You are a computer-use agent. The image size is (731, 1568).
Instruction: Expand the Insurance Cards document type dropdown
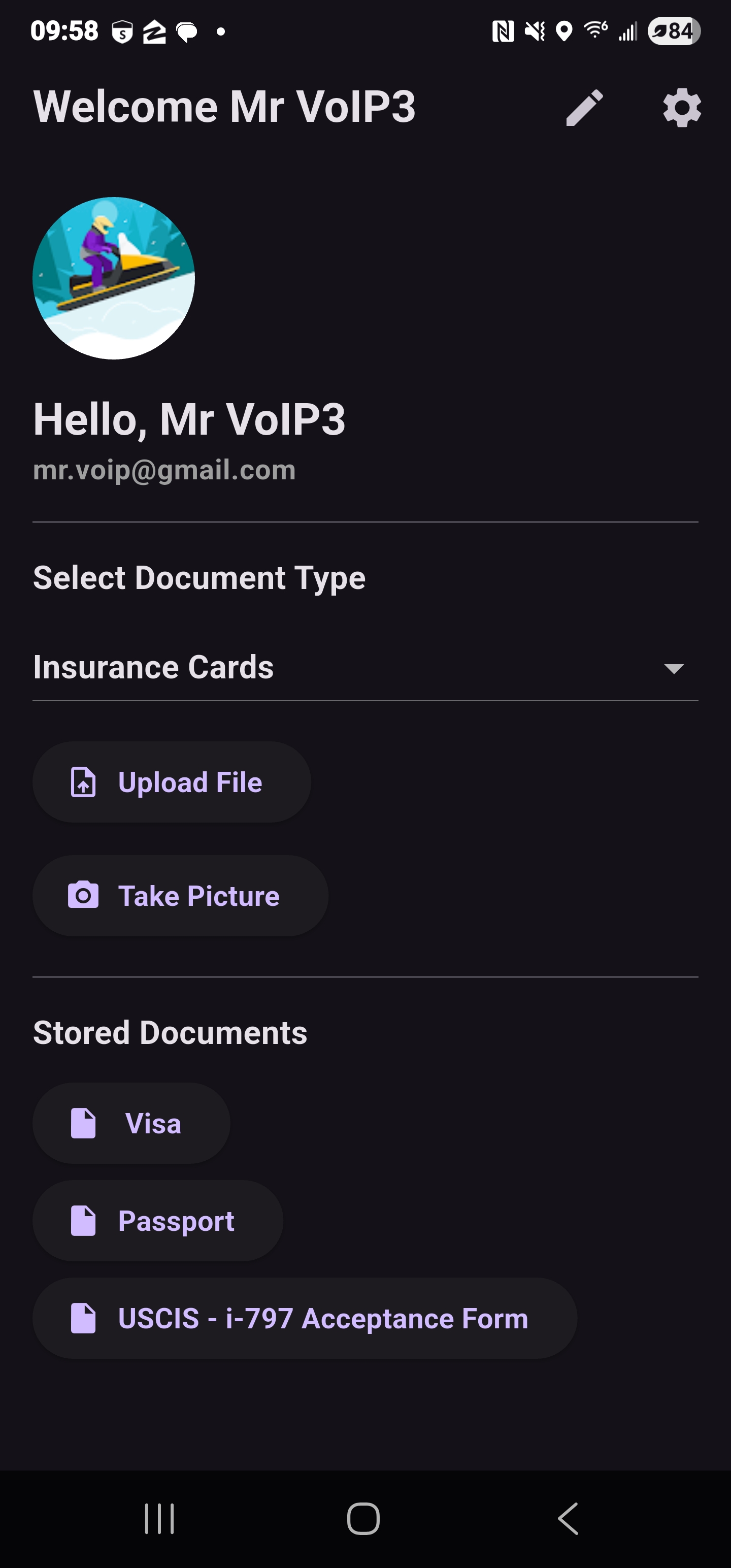[x=365, y=667]
